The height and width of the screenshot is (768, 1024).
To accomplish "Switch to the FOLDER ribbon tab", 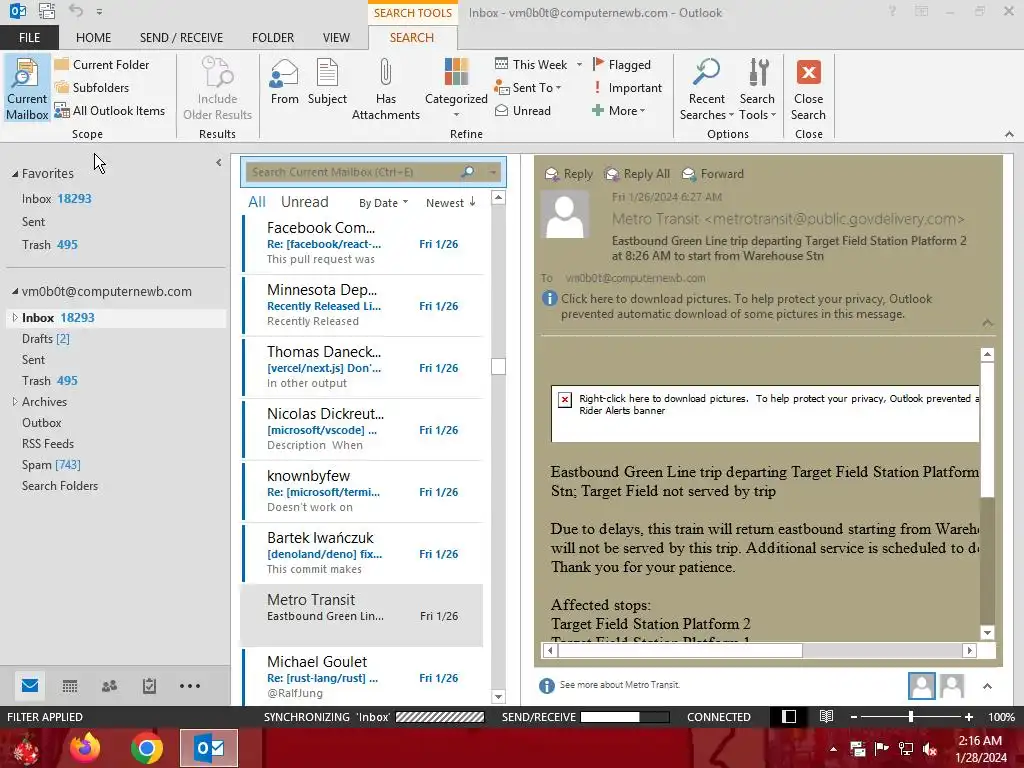I will 273,38.
